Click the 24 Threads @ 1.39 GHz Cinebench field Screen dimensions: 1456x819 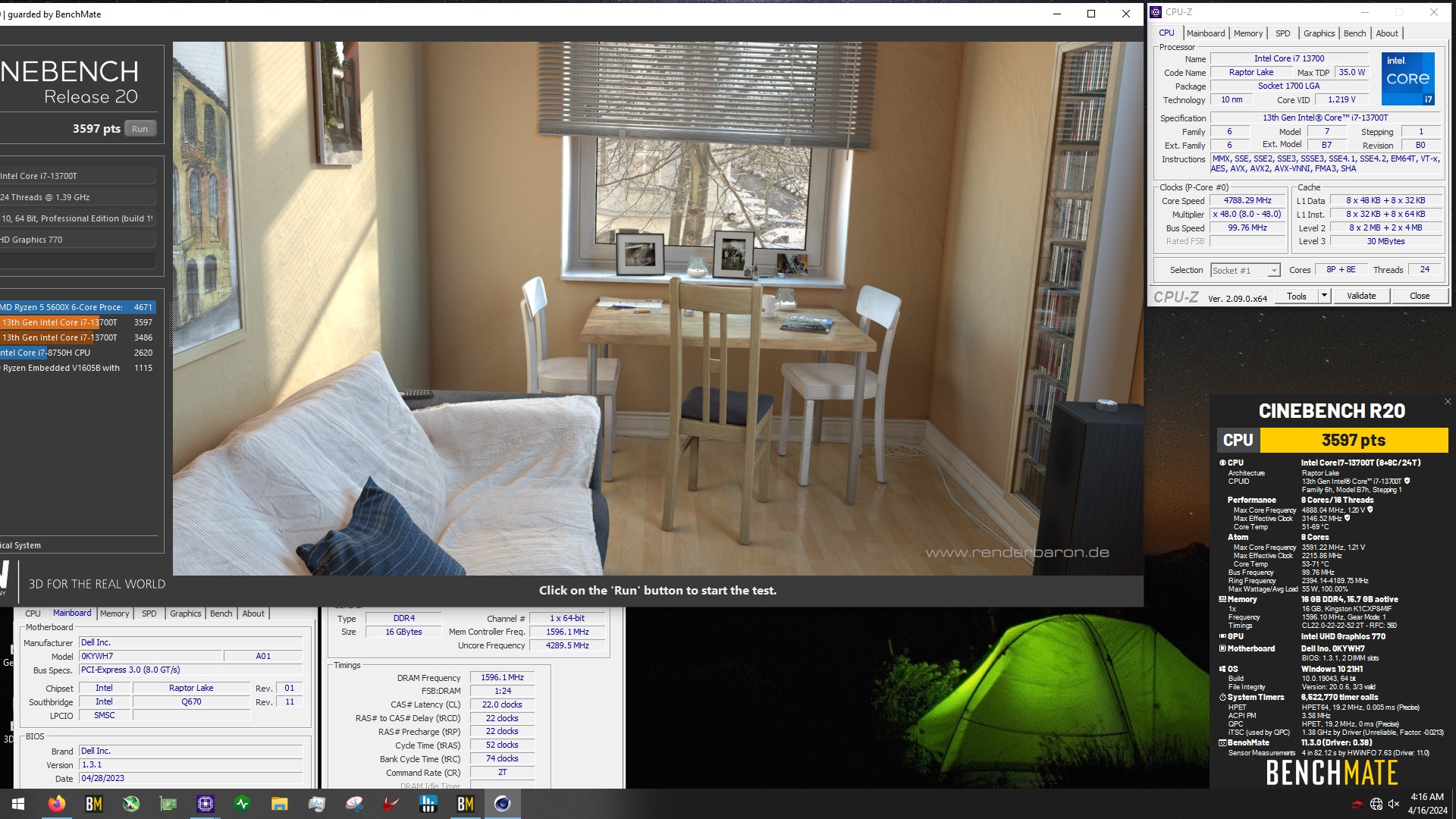click(x=77, y=197)
